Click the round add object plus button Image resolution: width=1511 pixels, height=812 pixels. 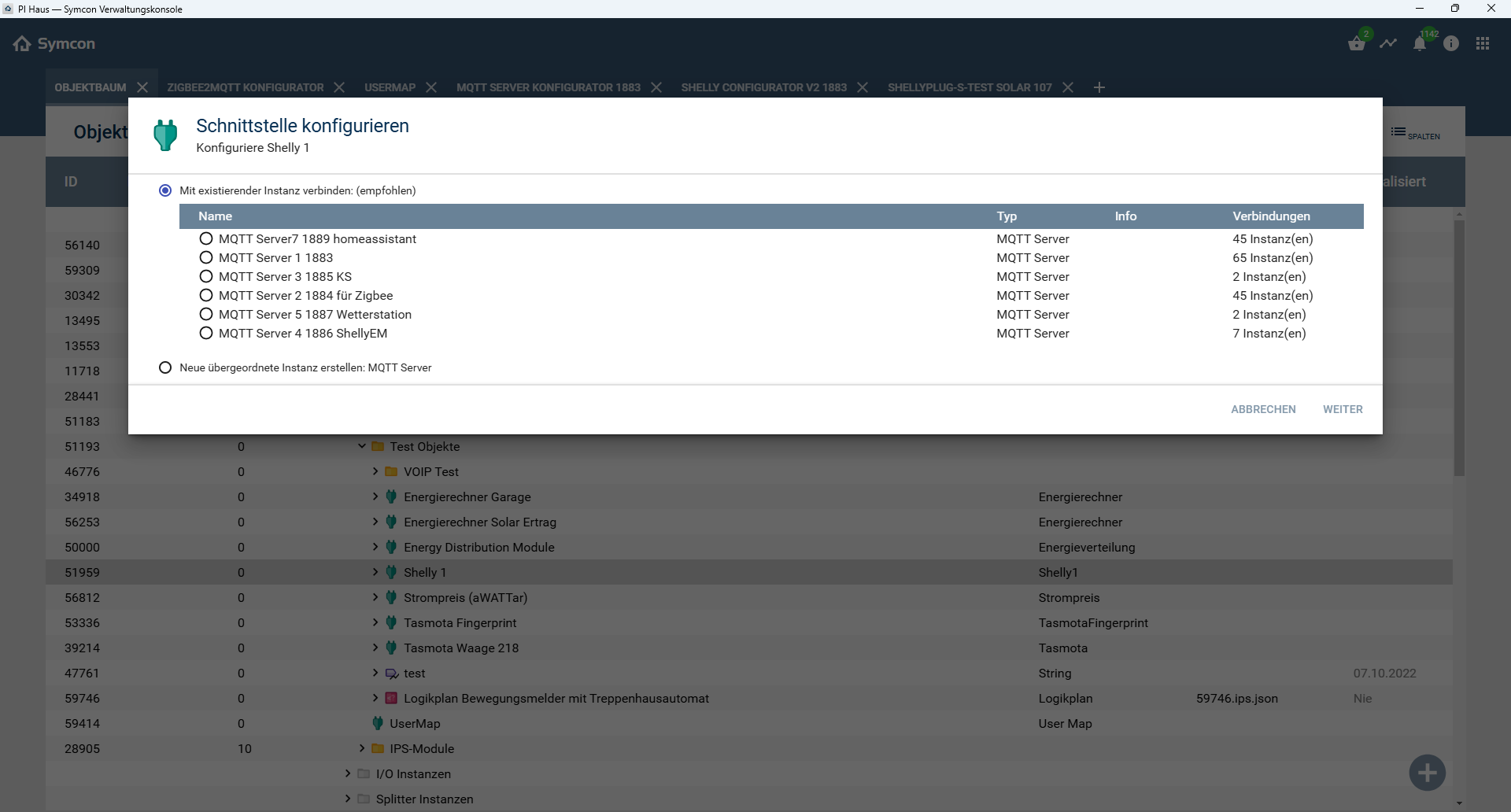(x=1427, y=773)
